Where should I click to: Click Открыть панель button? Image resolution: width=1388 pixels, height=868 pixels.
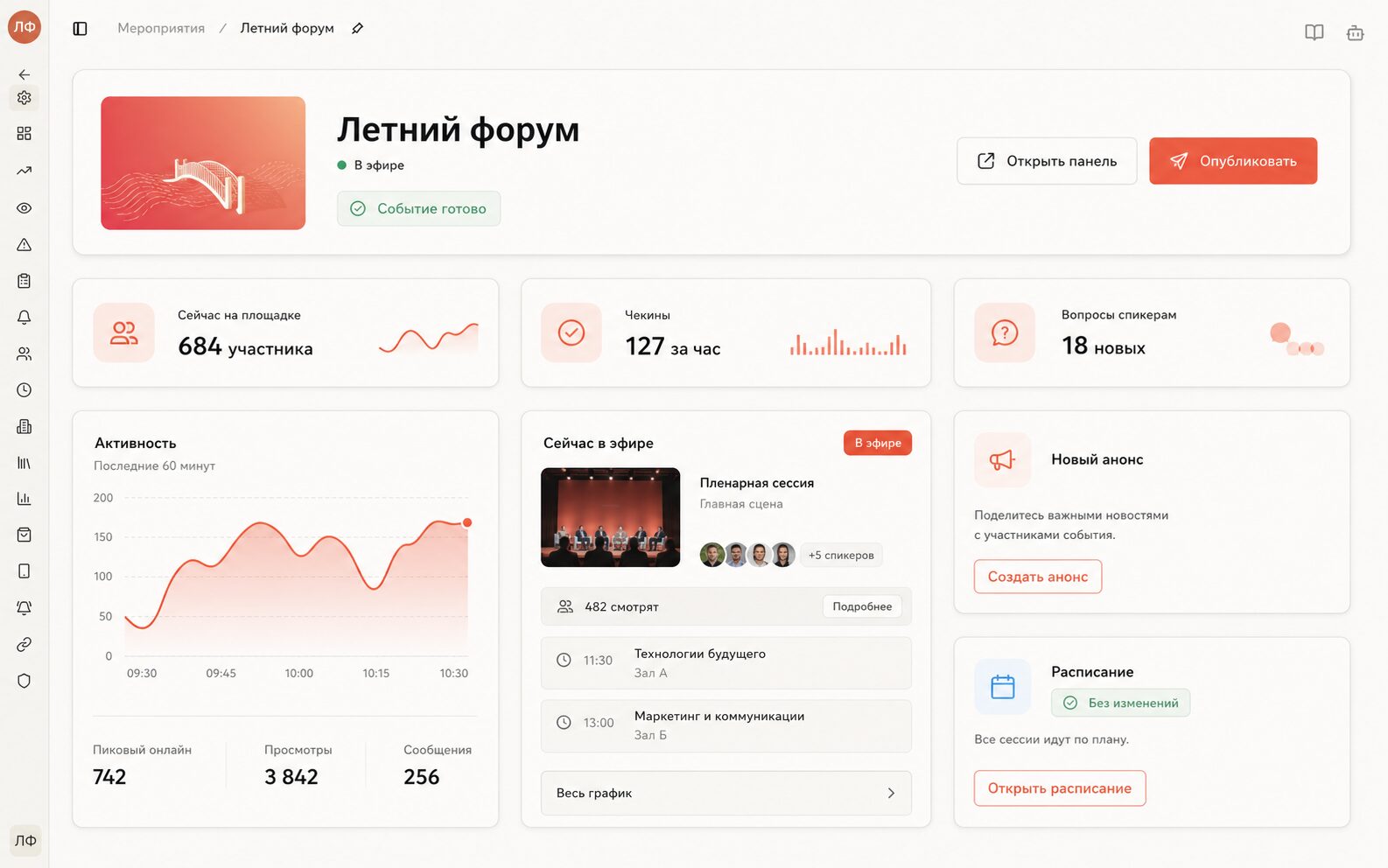(1047, 161)
